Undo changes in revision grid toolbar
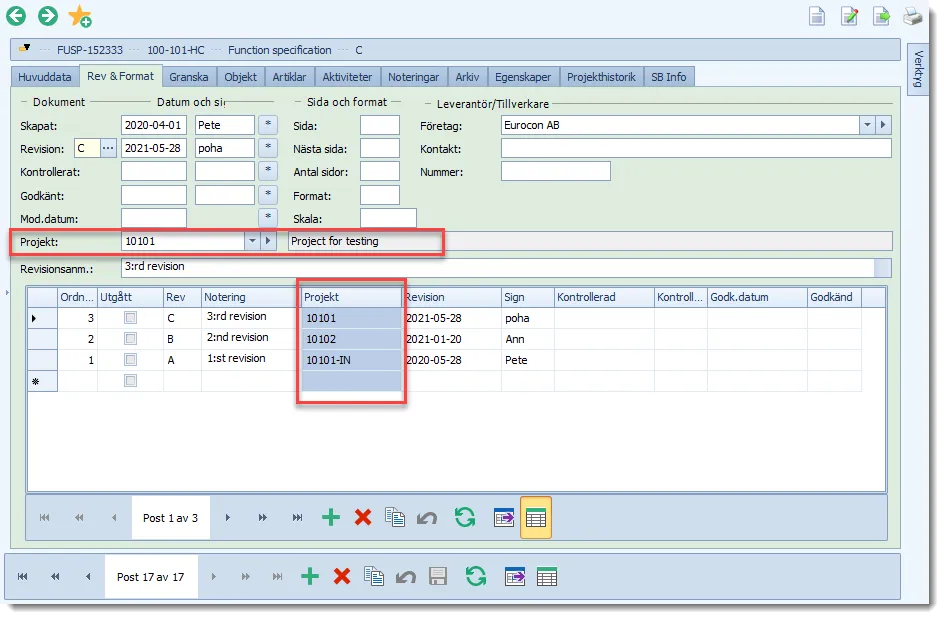This screenshot has height=619, width=944. tap(427, 518)
